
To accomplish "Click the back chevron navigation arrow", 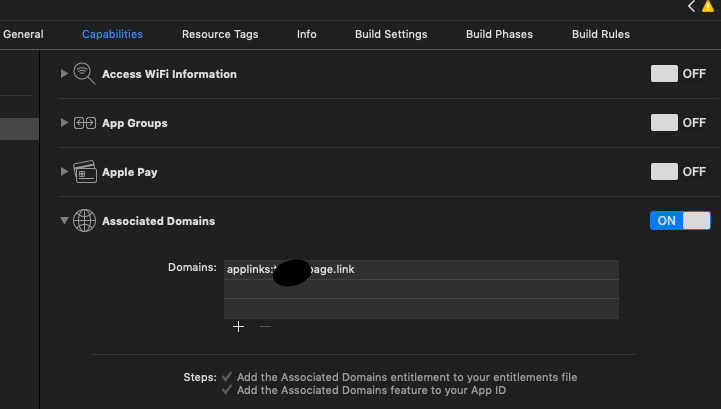I will pyautogui.click(x=691, y=6).
